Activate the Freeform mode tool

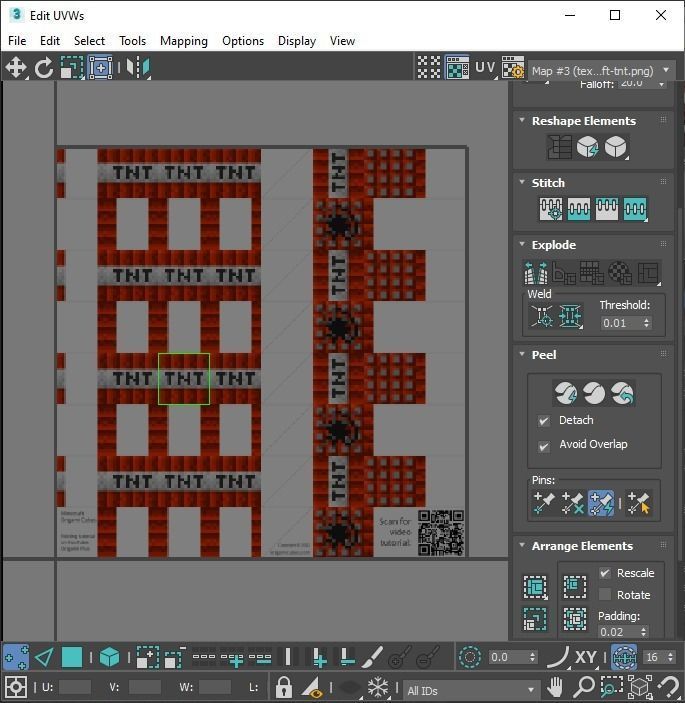click(100, 68)
